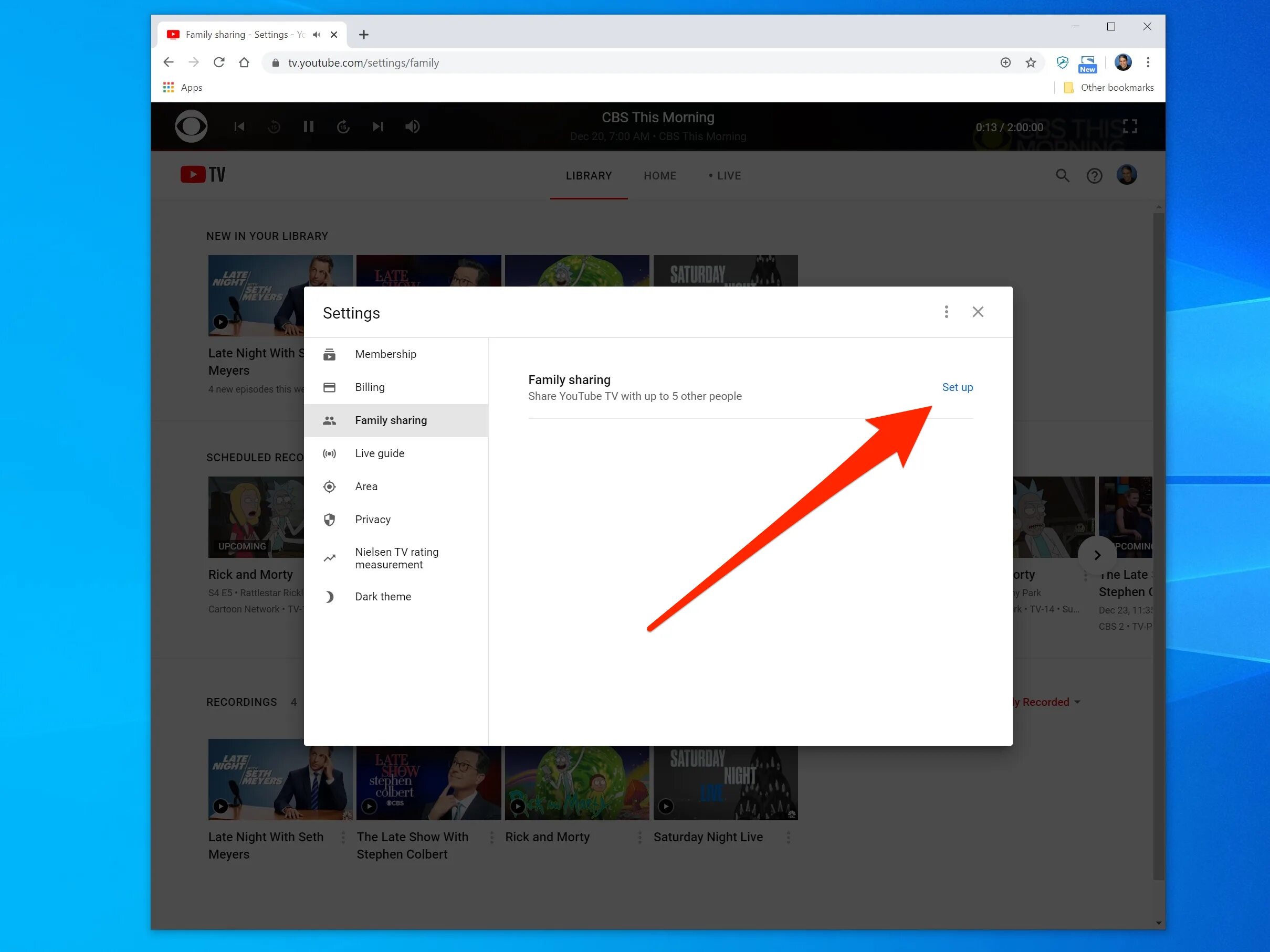
Task: Bookmark this page with star icon
Action: click(1031, 62)
